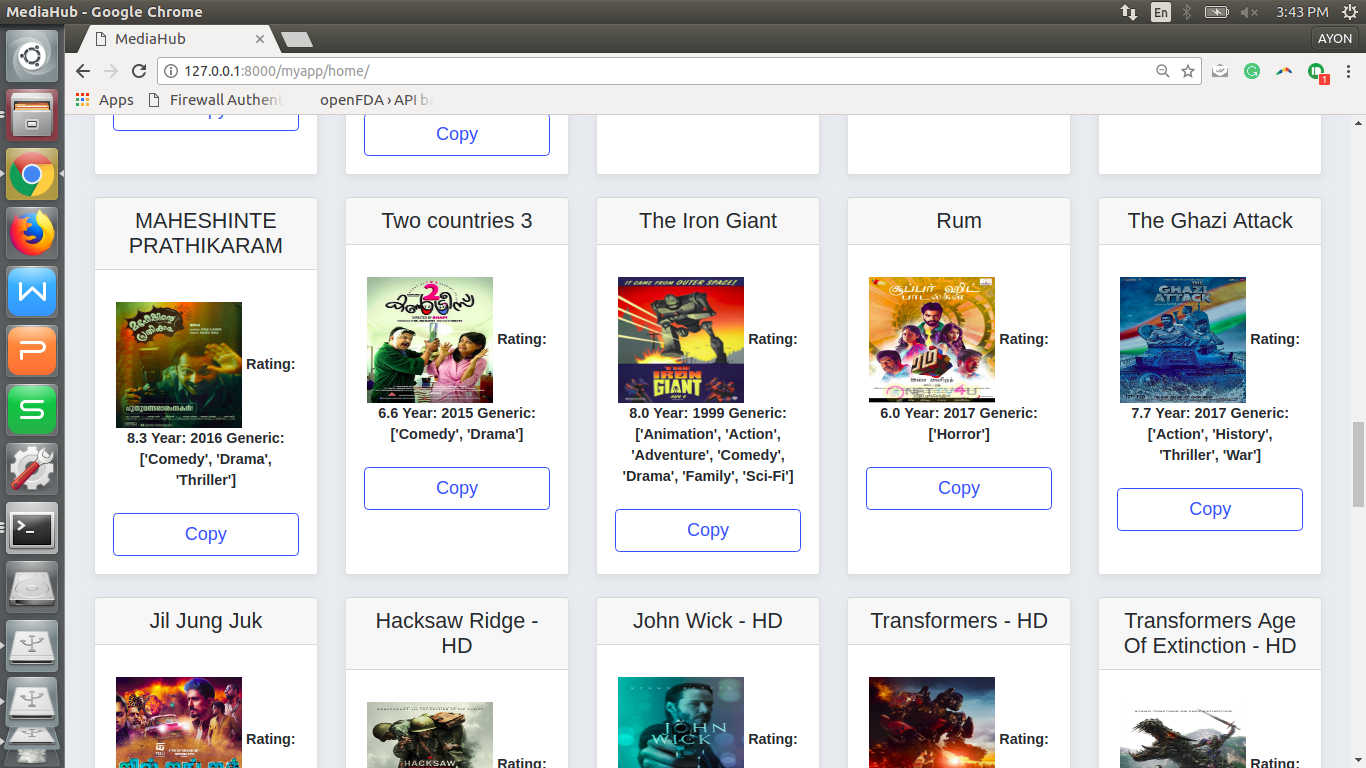1366x768 pixels.
Task: Click 'MAHESHINTE PRATHIKARAM' title
Action: point(206,233)
